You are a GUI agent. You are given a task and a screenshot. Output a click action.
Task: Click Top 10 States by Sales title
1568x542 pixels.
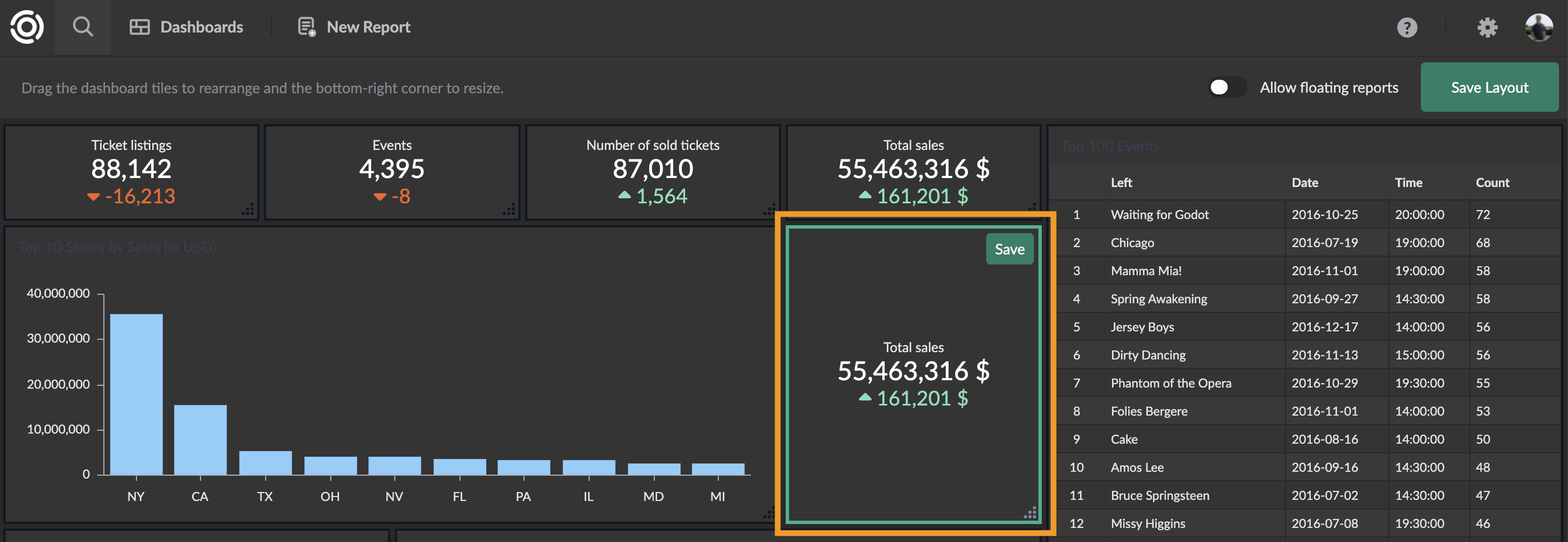117,247
